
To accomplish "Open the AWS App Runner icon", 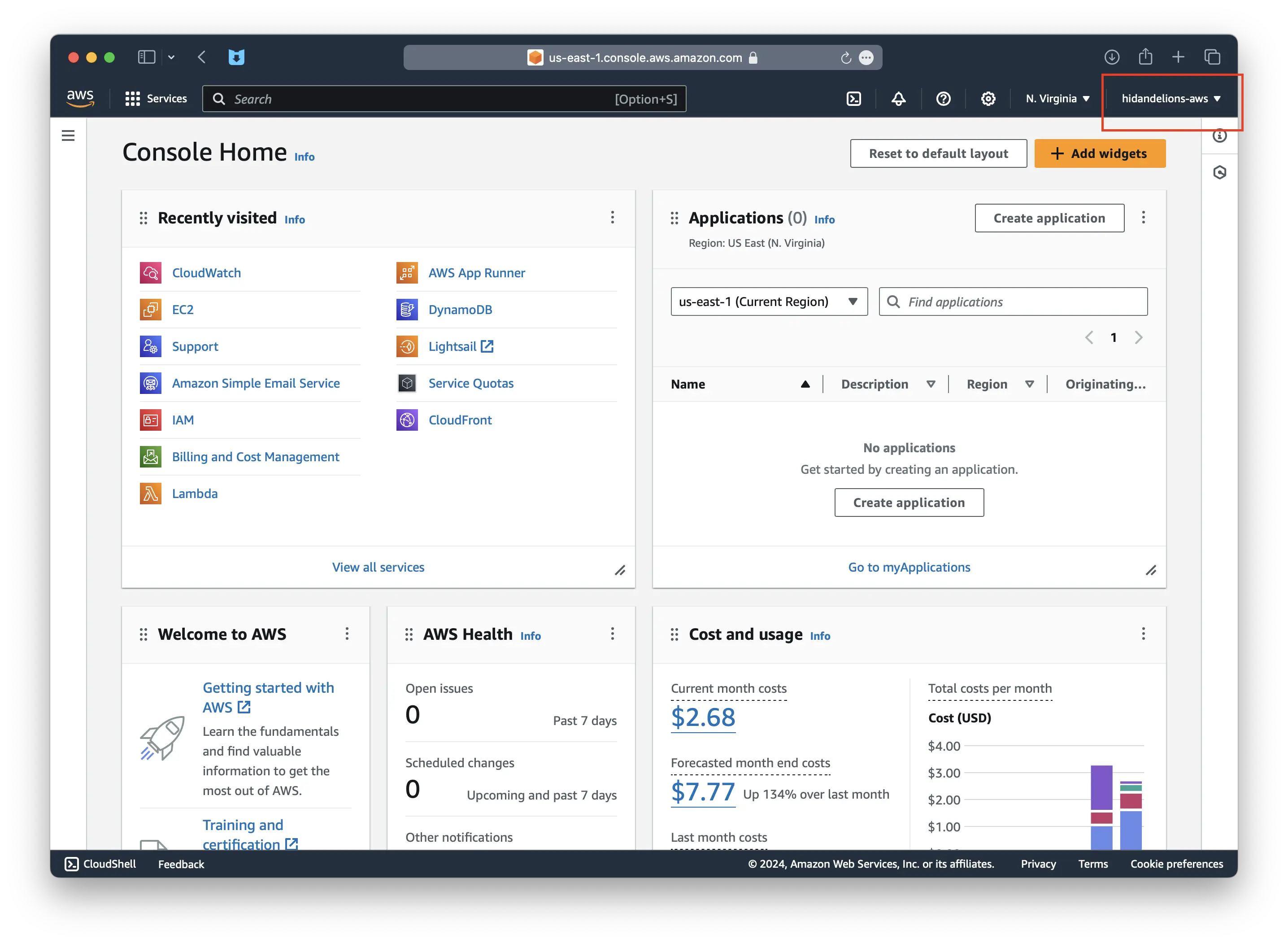I will [x=407, y=273].
